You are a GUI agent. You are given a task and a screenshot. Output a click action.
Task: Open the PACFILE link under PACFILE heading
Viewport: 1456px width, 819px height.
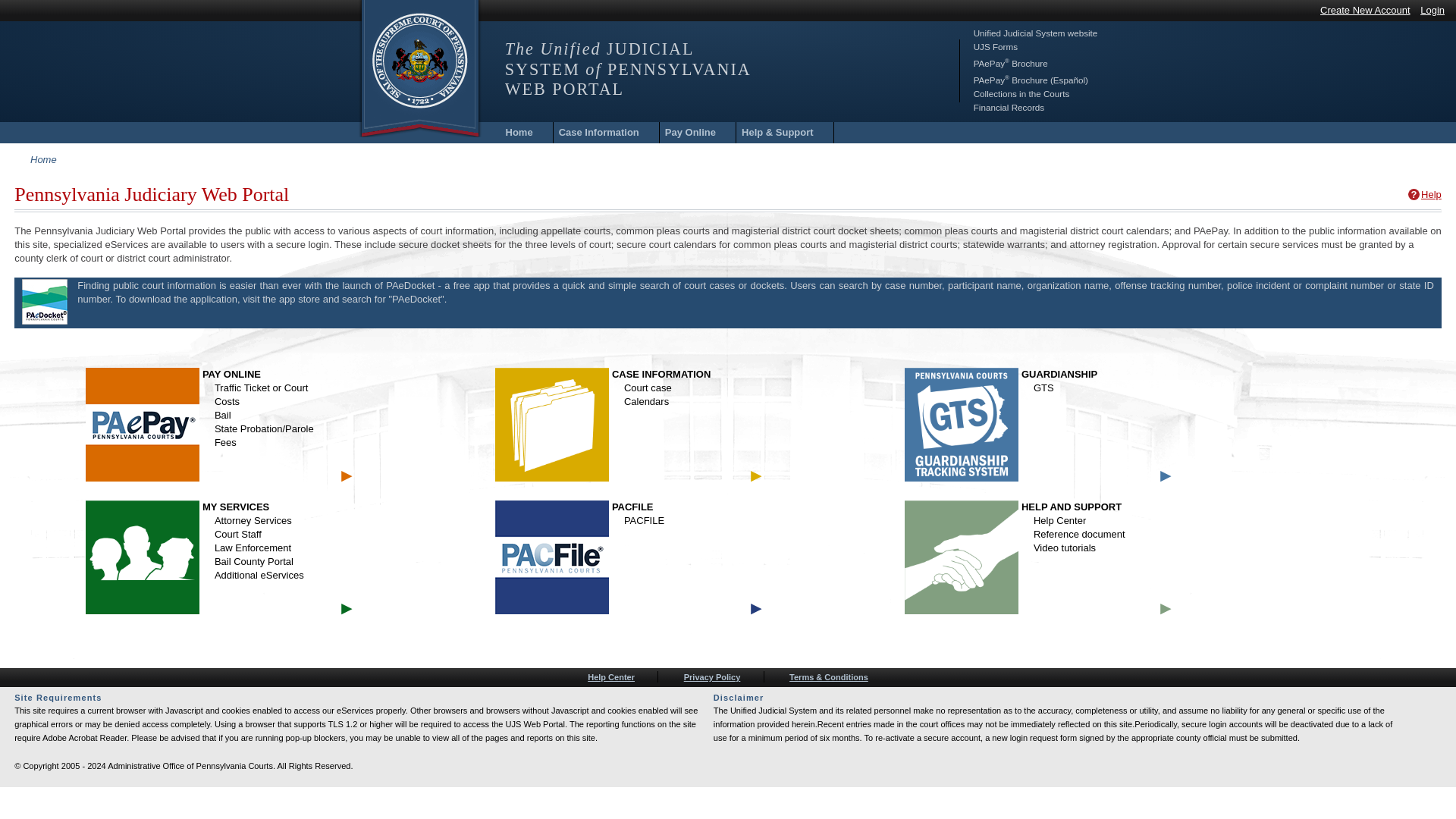[644, 521]
